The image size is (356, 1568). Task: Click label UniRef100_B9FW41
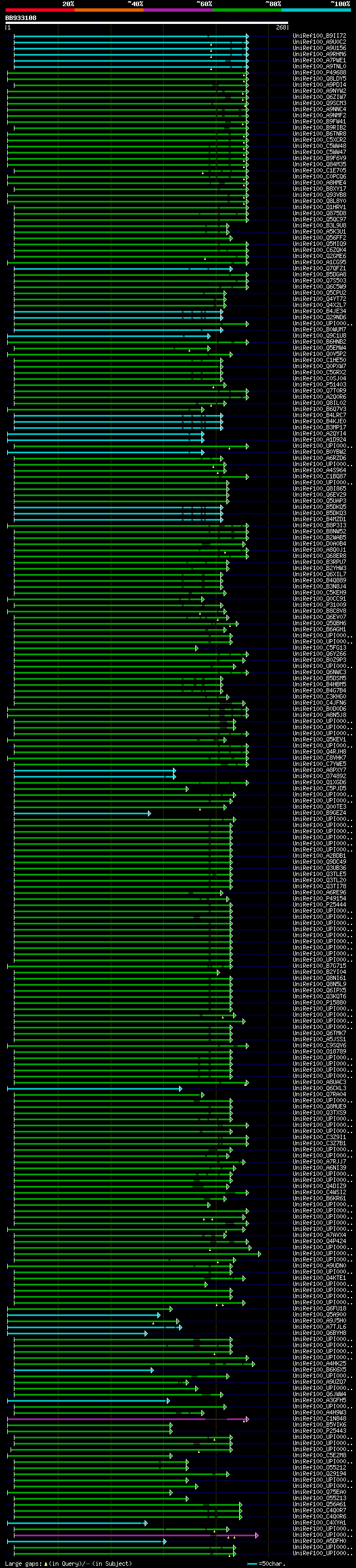click(x=319, y=121)
